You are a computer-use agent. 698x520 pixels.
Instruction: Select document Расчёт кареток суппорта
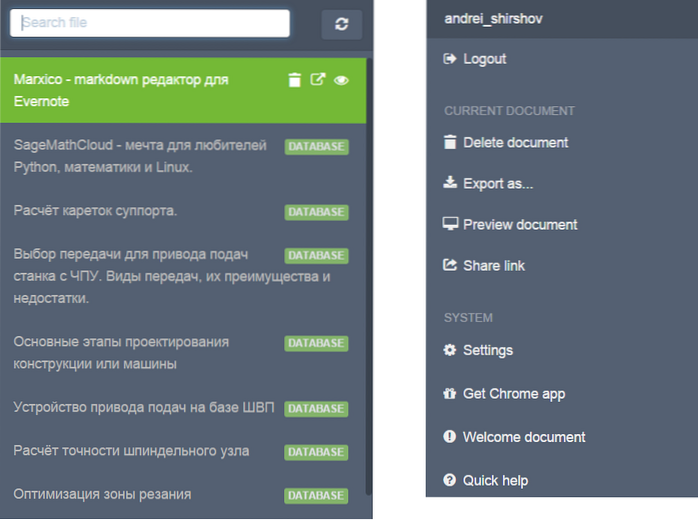tap(96, 211)
